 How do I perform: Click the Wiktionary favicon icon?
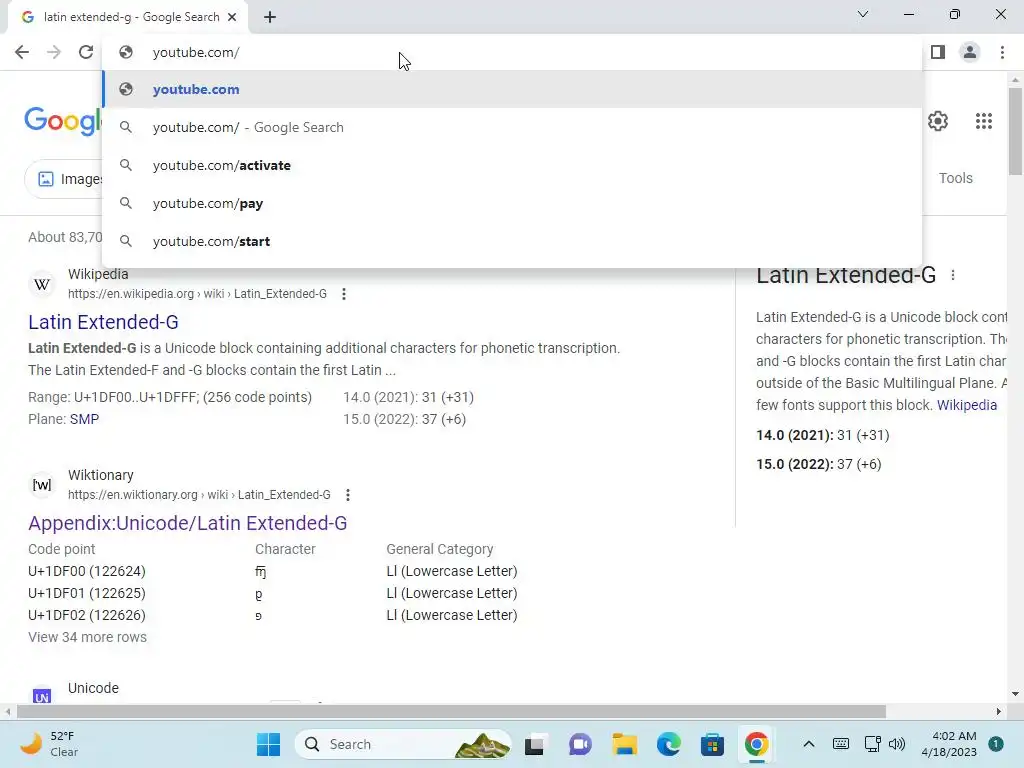click(x=42, y=485)
